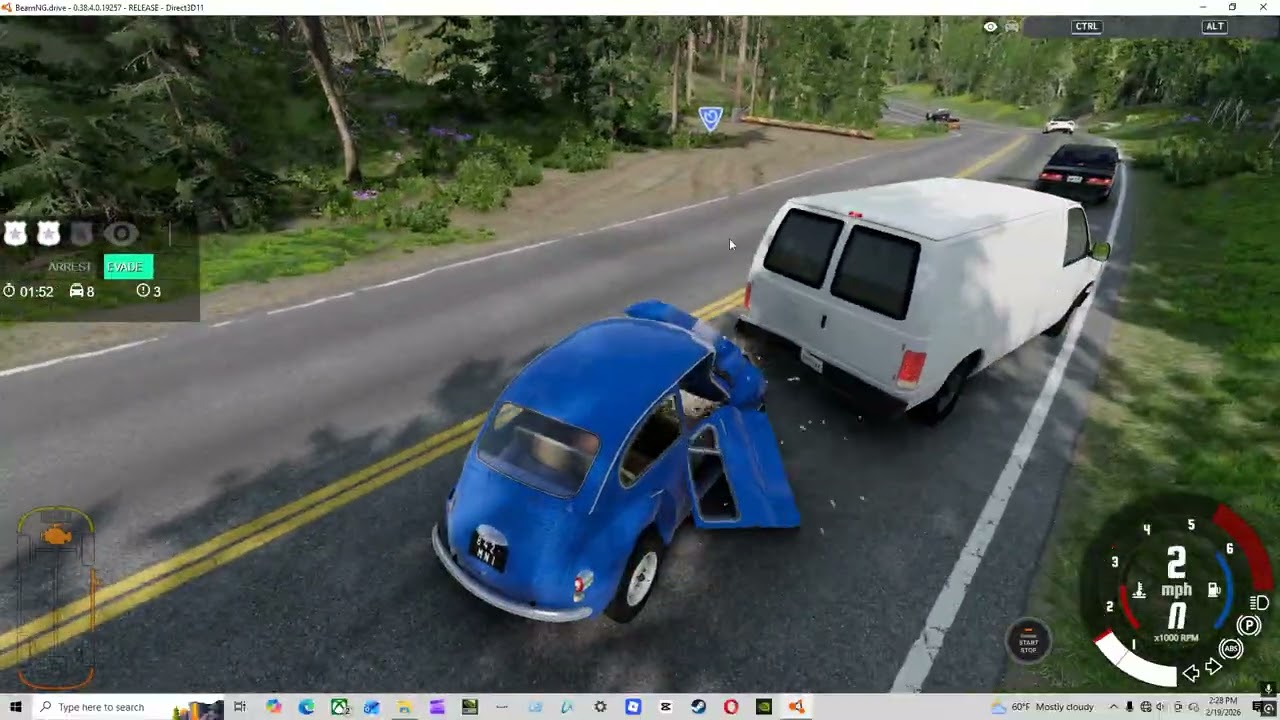
Task: Click the network globe tray icon
Action: click(1146, 707)
